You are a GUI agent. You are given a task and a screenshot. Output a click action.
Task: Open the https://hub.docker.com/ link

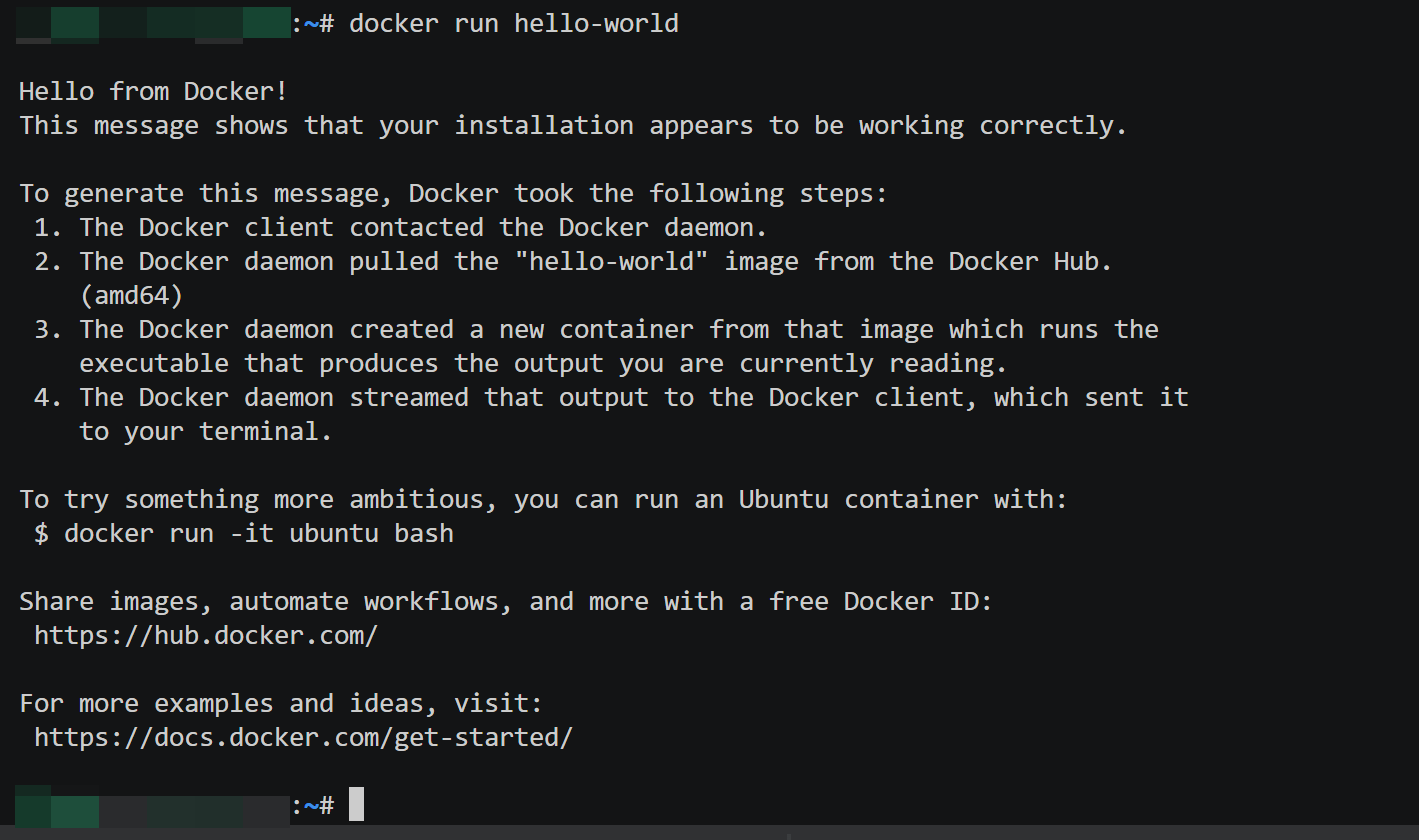[206, 635]
